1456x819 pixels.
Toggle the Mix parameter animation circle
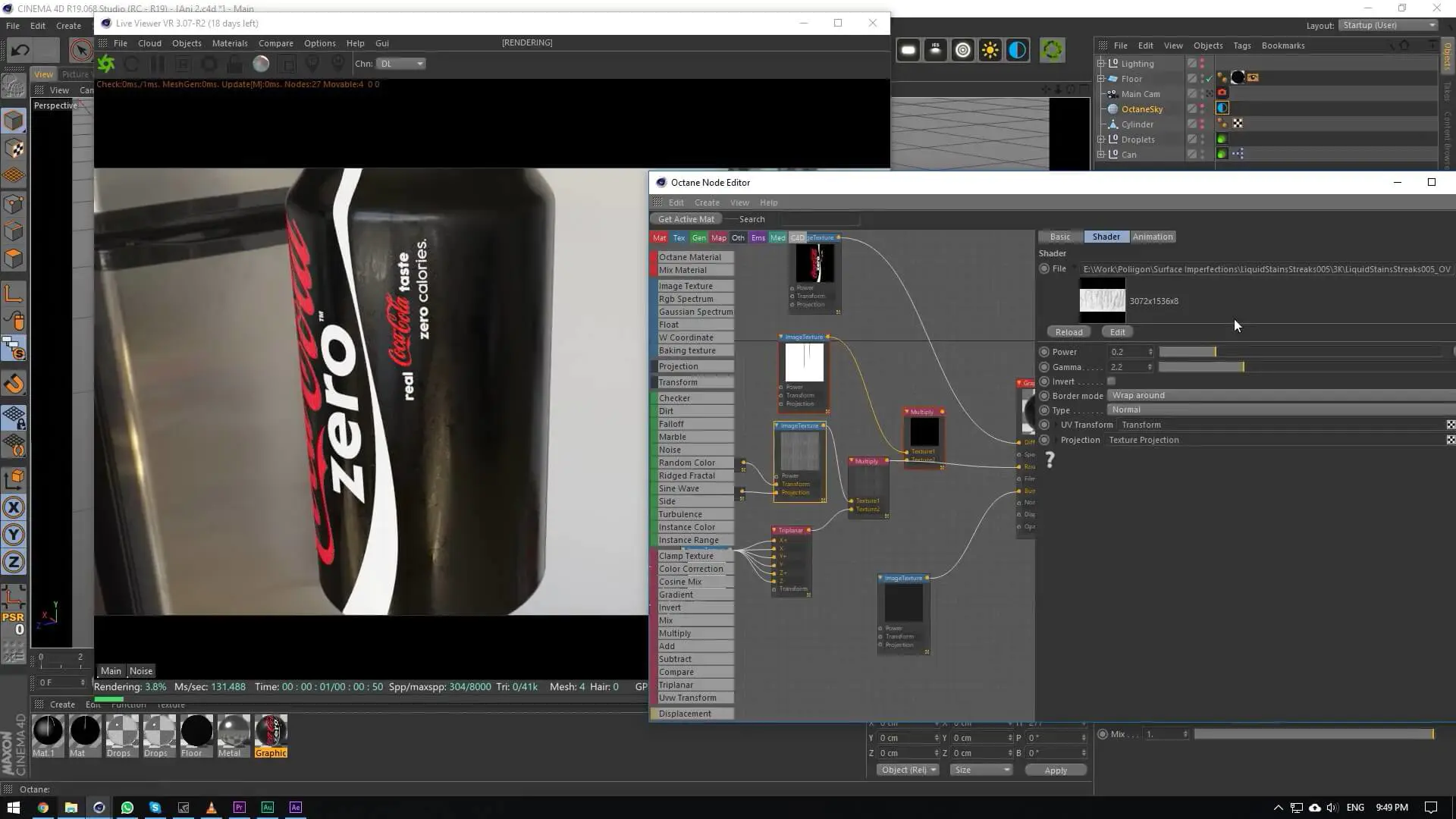coord(1103,734)
